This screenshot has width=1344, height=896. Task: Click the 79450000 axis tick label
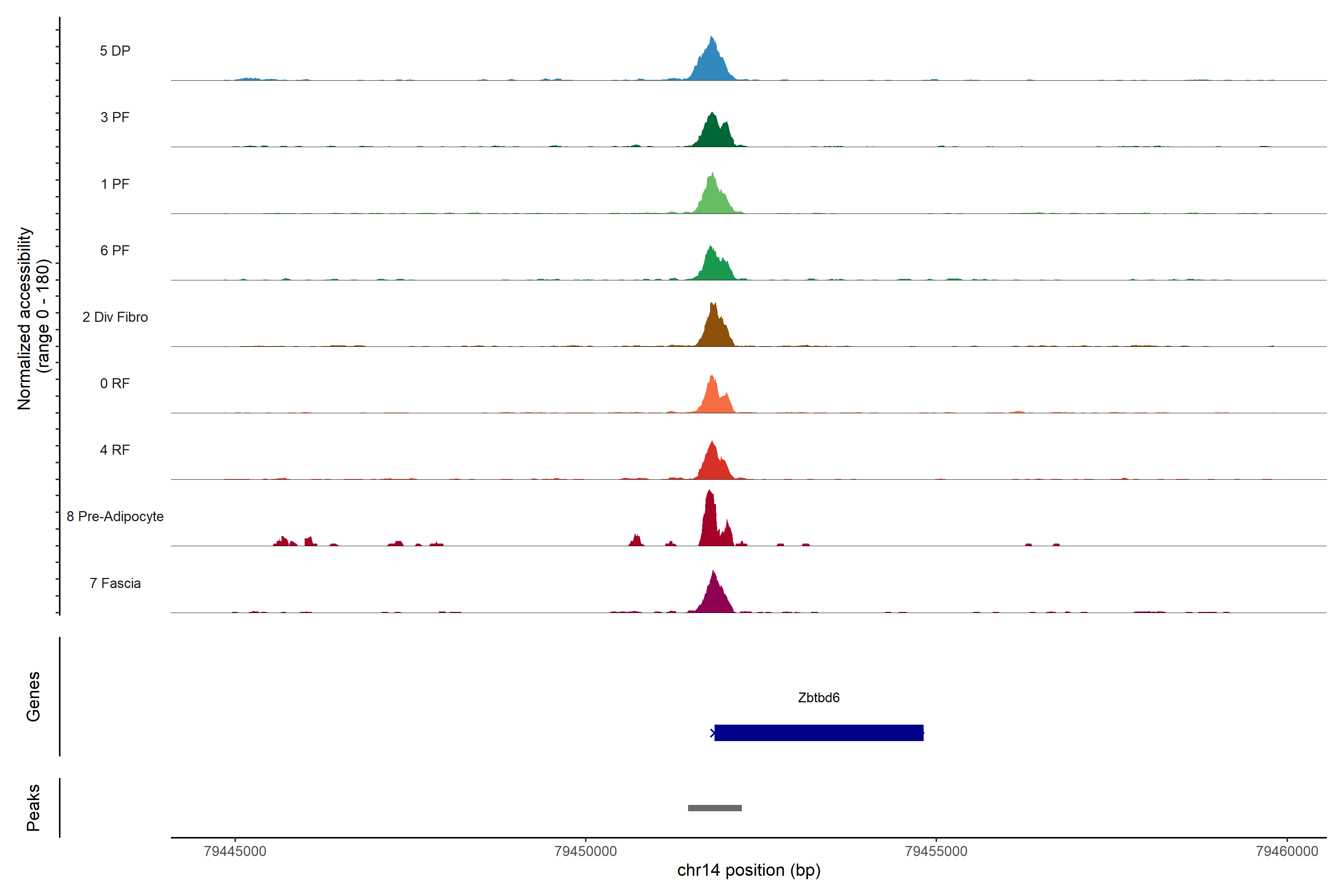click(x=586, y=852)
